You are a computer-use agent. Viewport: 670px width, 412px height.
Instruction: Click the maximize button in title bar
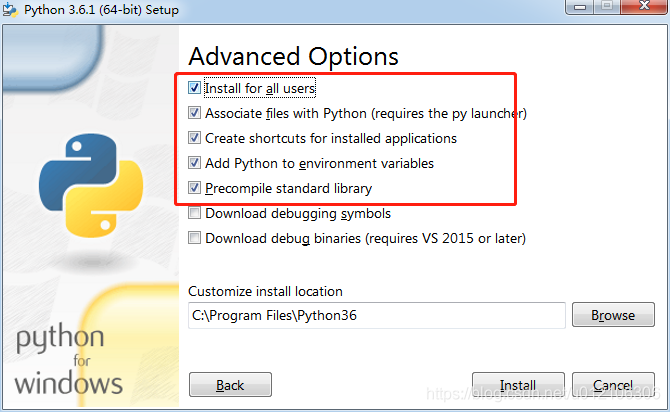point(607,6)
